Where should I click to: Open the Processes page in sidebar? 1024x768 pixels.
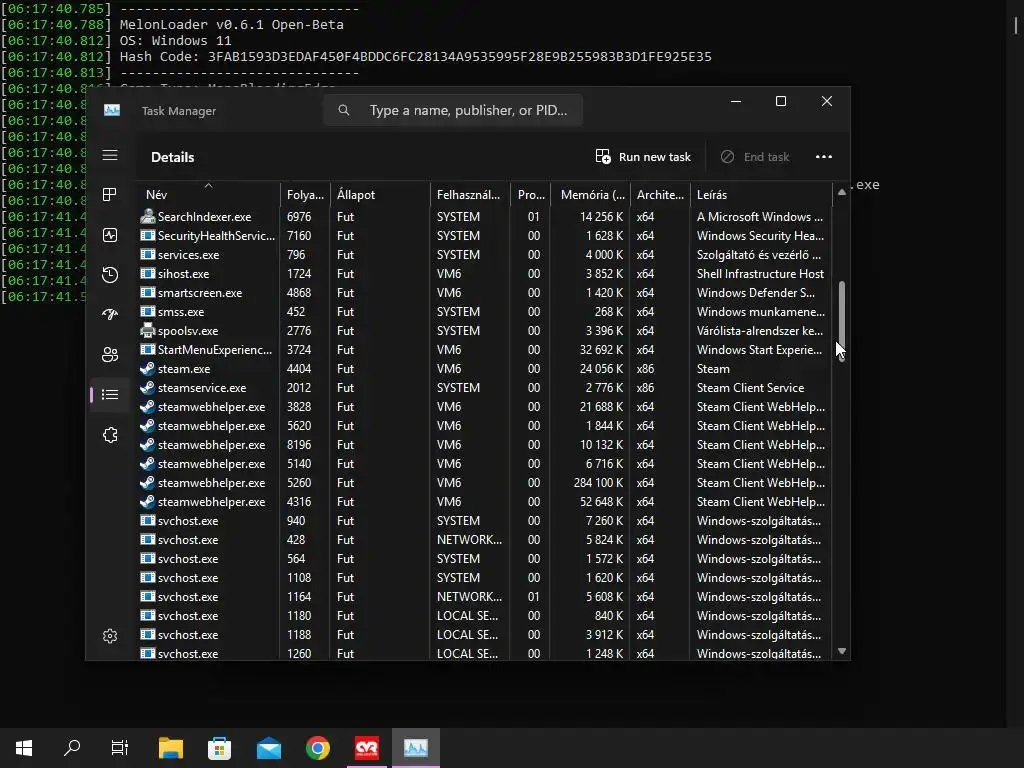tap(110, 195)
